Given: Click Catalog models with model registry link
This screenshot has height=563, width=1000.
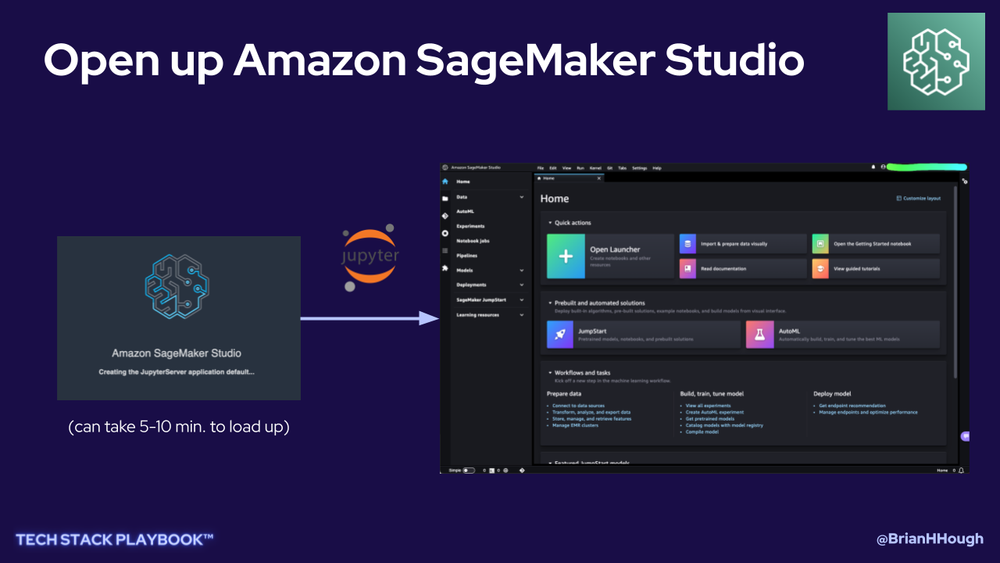Looking at the screenshot, I should 724,425.
